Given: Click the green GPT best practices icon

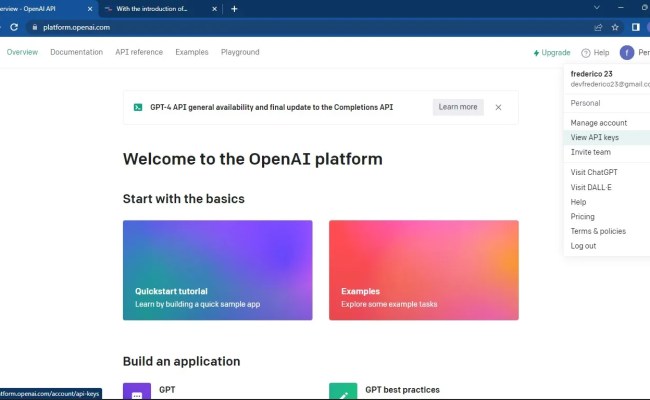Looking at the screenshot, I should click(343, 391).
